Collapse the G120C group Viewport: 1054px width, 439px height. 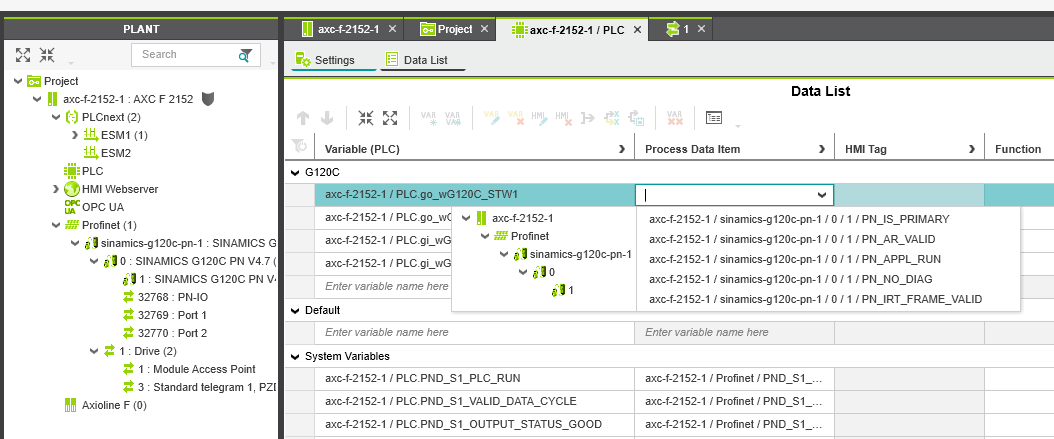coord(295,173)
